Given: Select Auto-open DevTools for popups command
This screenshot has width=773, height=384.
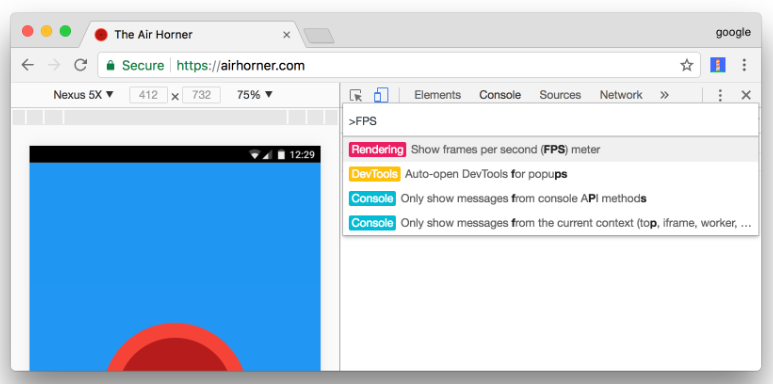Looking at the screenshot, I should click(x=551, y=174).
